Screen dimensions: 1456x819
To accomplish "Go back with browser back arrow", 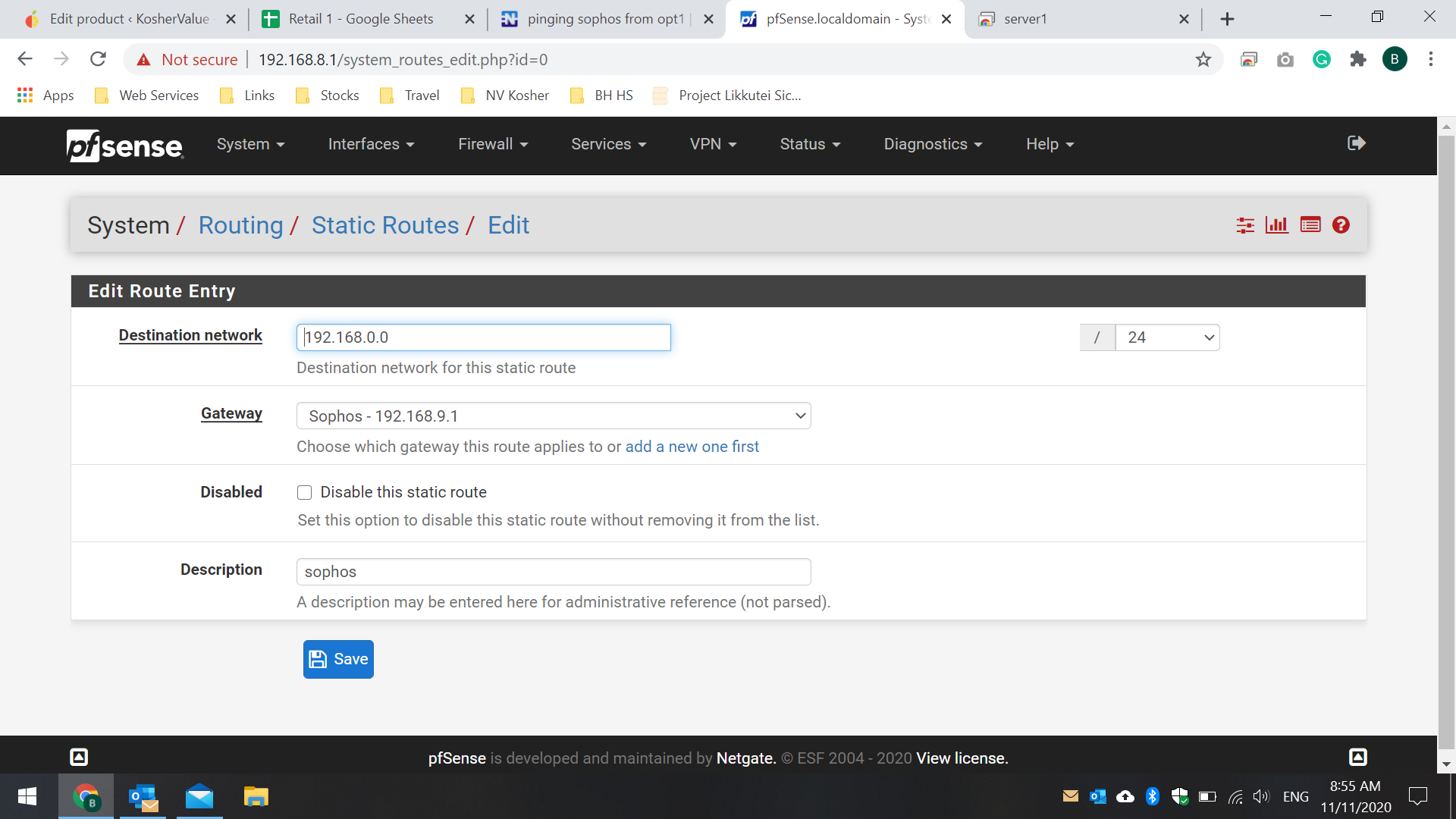I will pyautogui.click(x=25, y=59).
